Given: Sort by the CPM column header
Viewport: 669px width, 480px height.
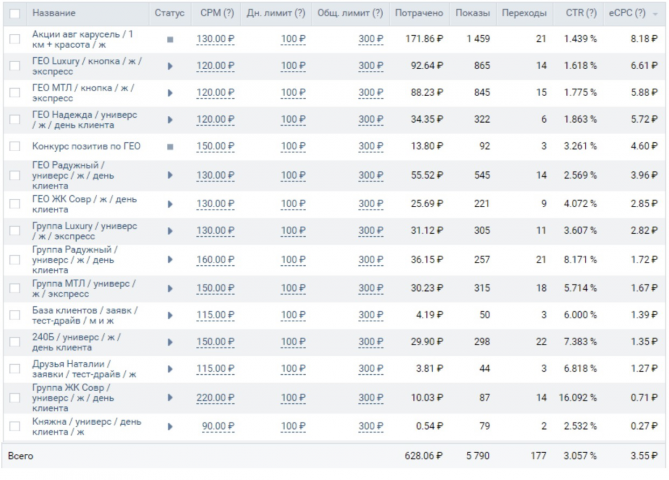Looking at the screenshot, I should pos(217,13).
